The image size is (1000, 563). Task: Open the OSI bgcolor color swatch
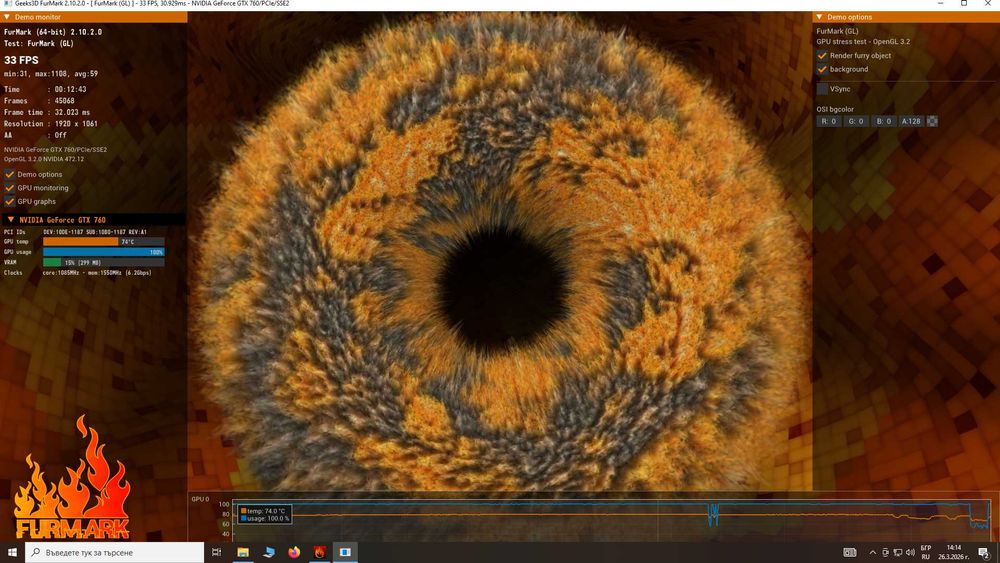(932, 121)
